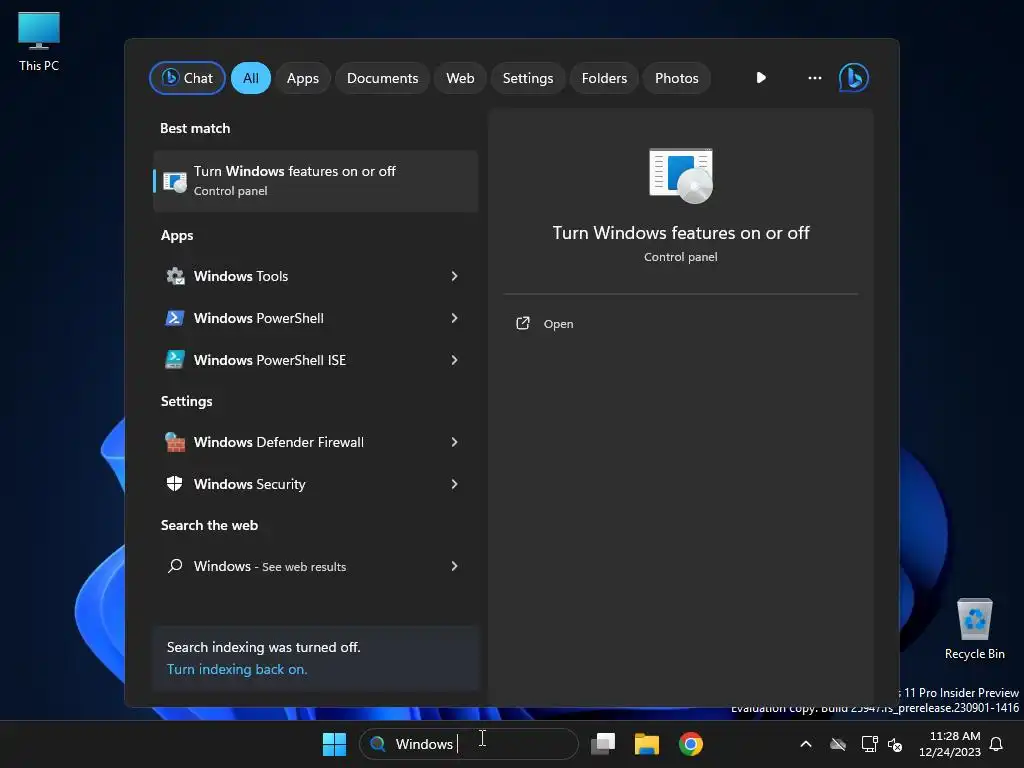Open notifications via the bell icon
Image resolution: width=1024 pixels, height=768 pixels.
coord(997,744)
